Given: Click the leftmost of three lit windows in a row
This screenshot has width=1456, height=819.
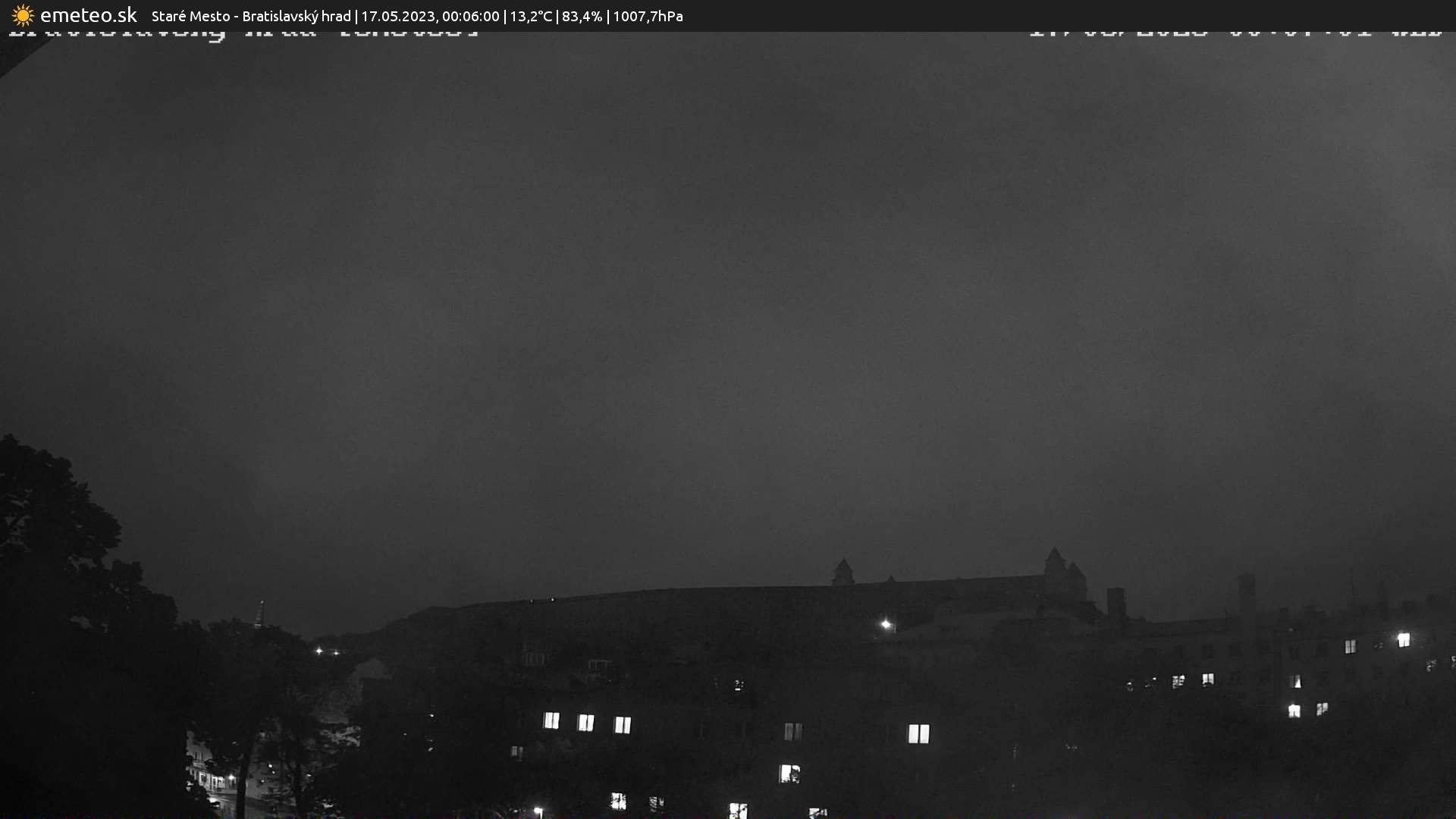Looking at the screenshot, I should click(551, 720).
